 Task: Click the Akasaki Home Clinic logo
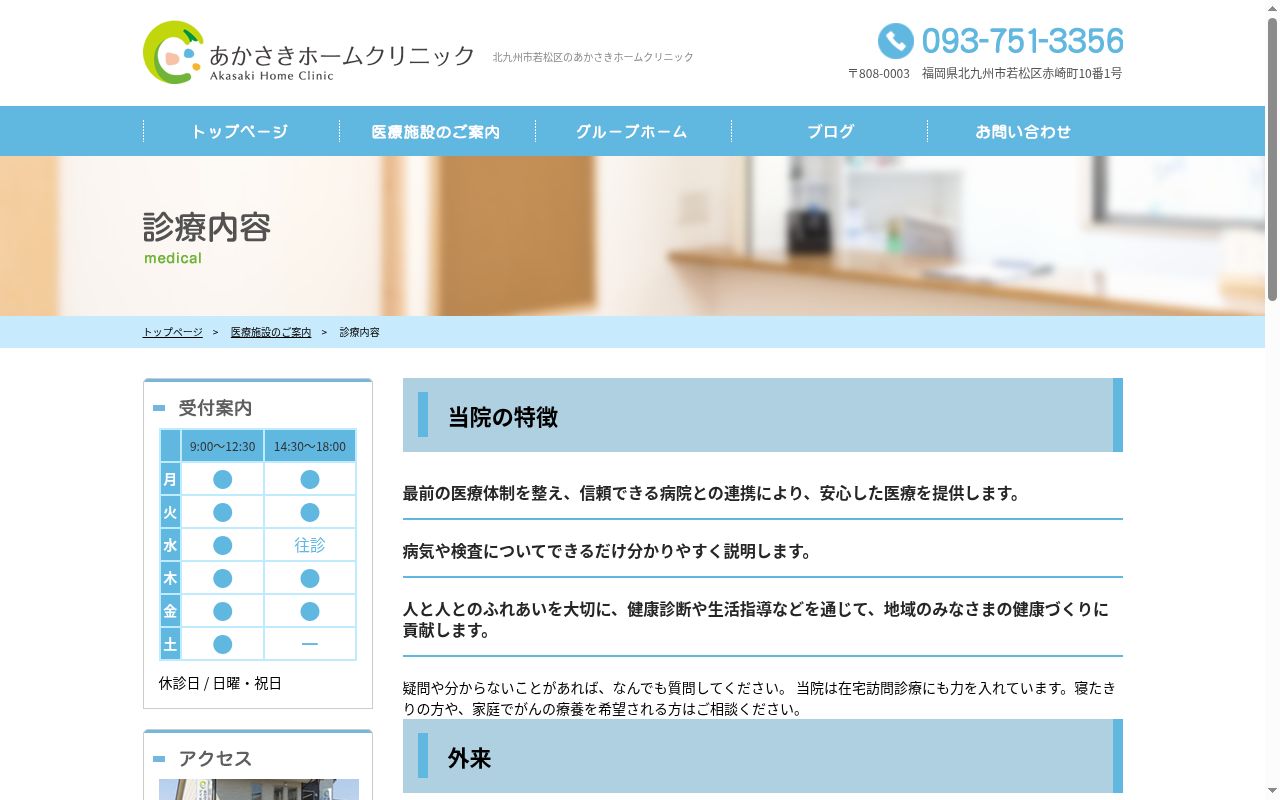pyautogui.click(x=309, y=52)
